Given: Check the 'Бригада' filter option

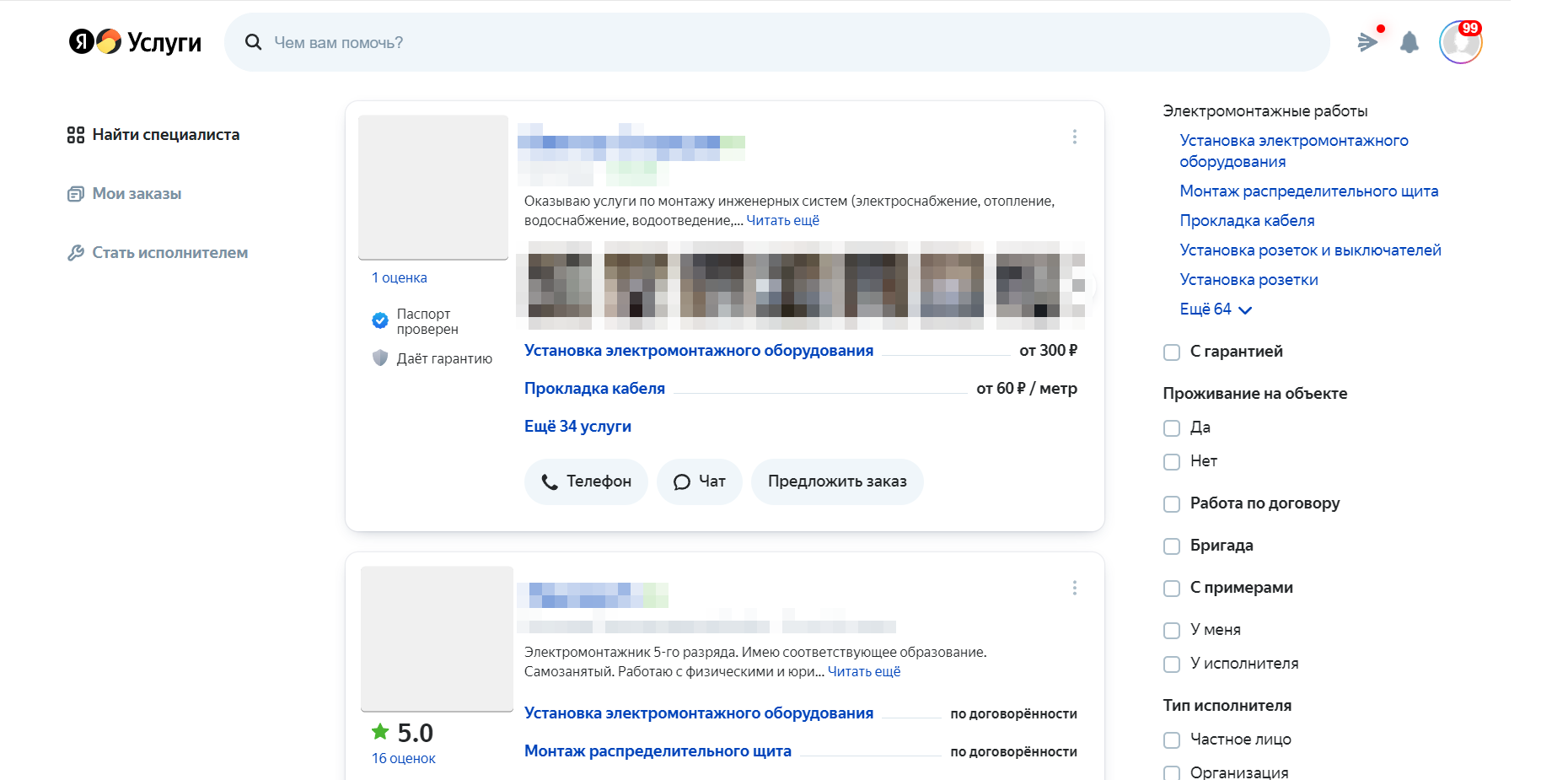Looking at the screenshot, I should coord(1171,546).
